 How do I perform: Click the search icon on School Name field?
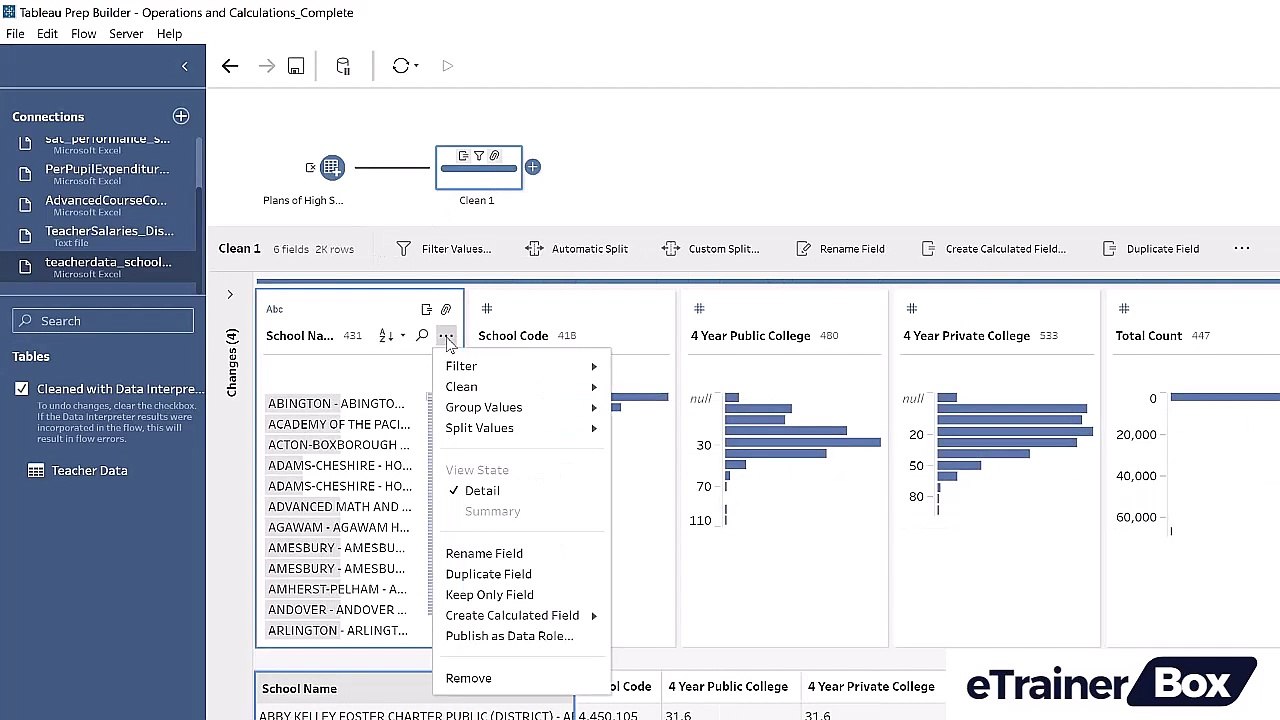pos(422,336)
